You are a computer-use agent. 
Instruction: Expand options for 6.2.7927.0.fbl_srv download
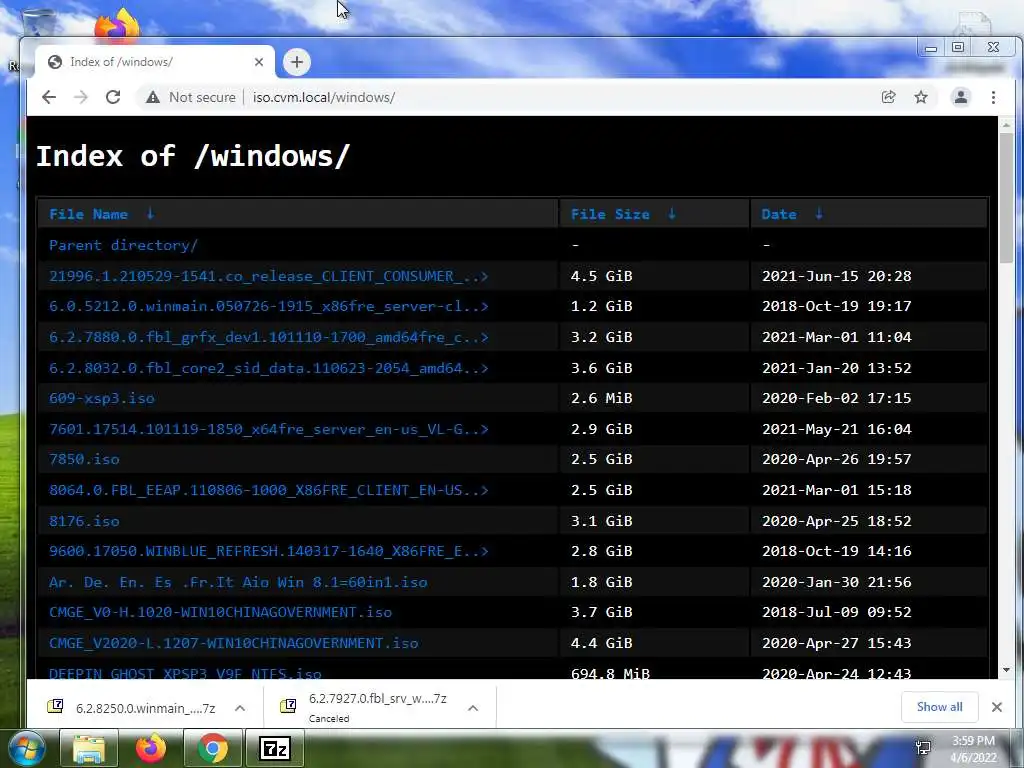473,708
